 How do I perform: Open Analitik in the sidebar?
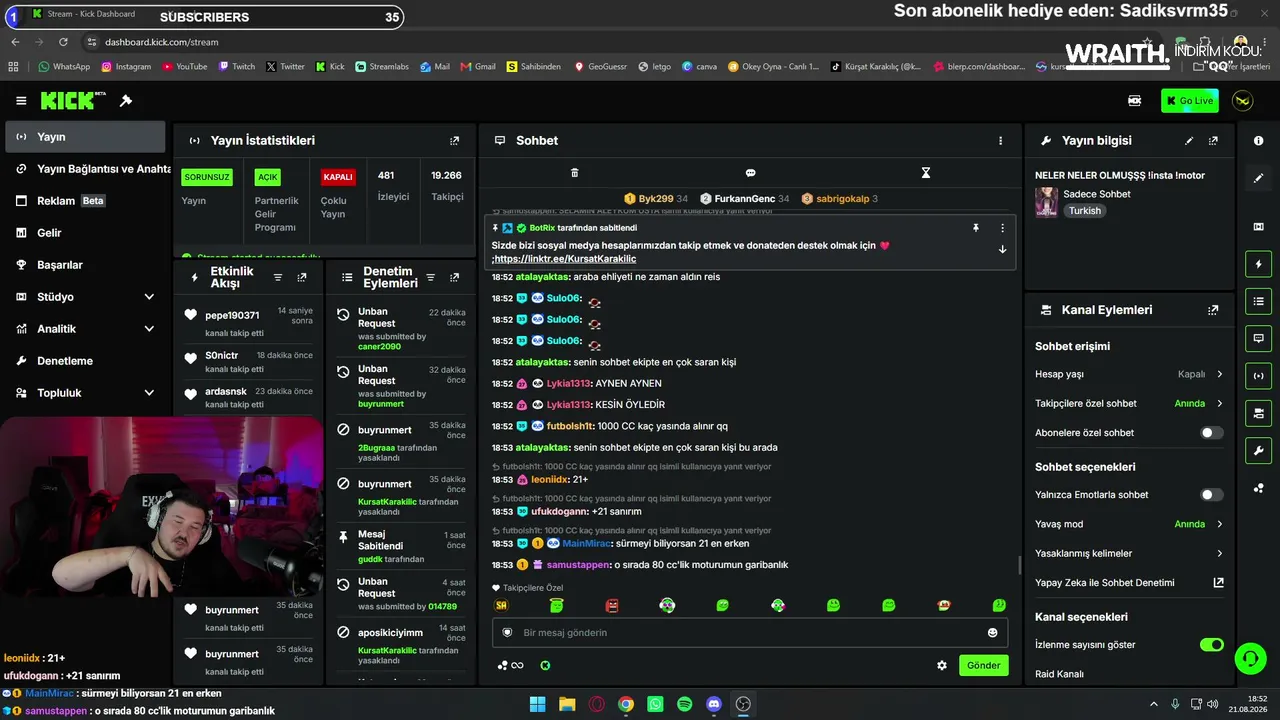coord(84,329)
